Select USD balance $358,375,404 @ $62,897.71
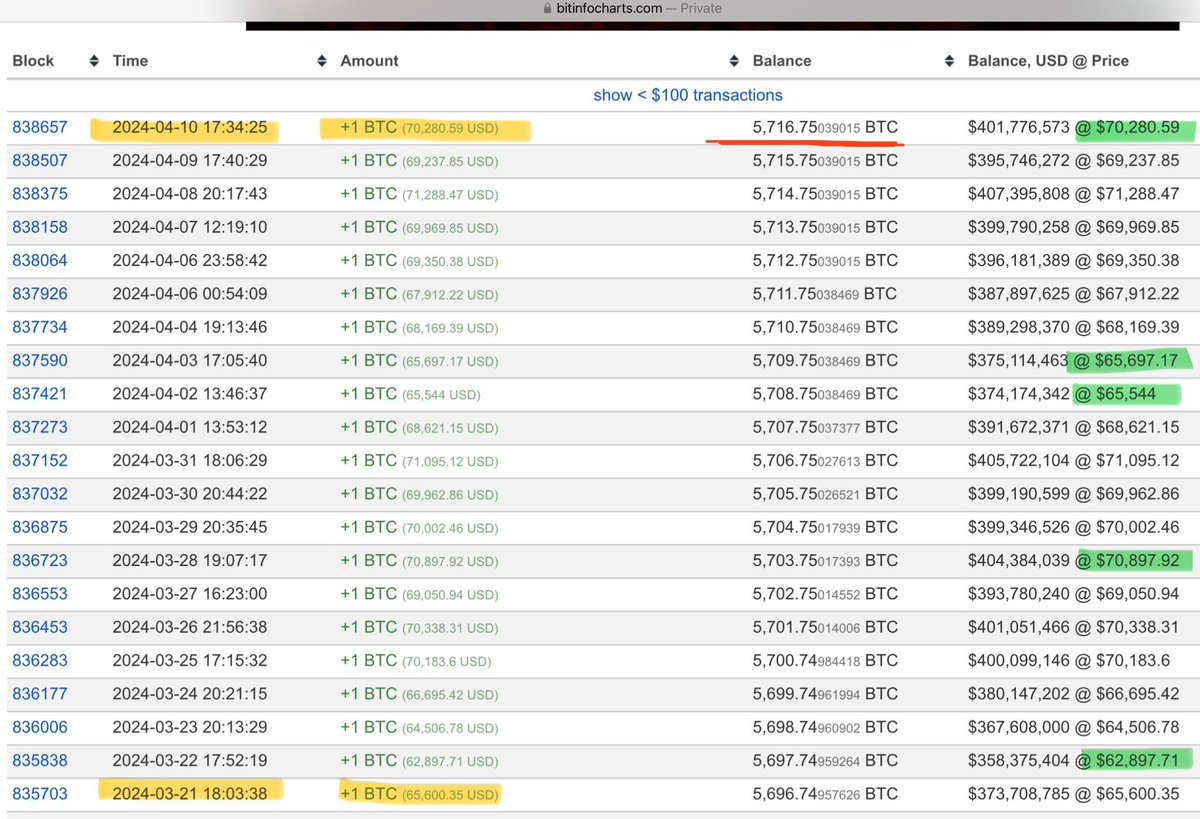This screenshot has height=819, width=1200. point(1073,761)
